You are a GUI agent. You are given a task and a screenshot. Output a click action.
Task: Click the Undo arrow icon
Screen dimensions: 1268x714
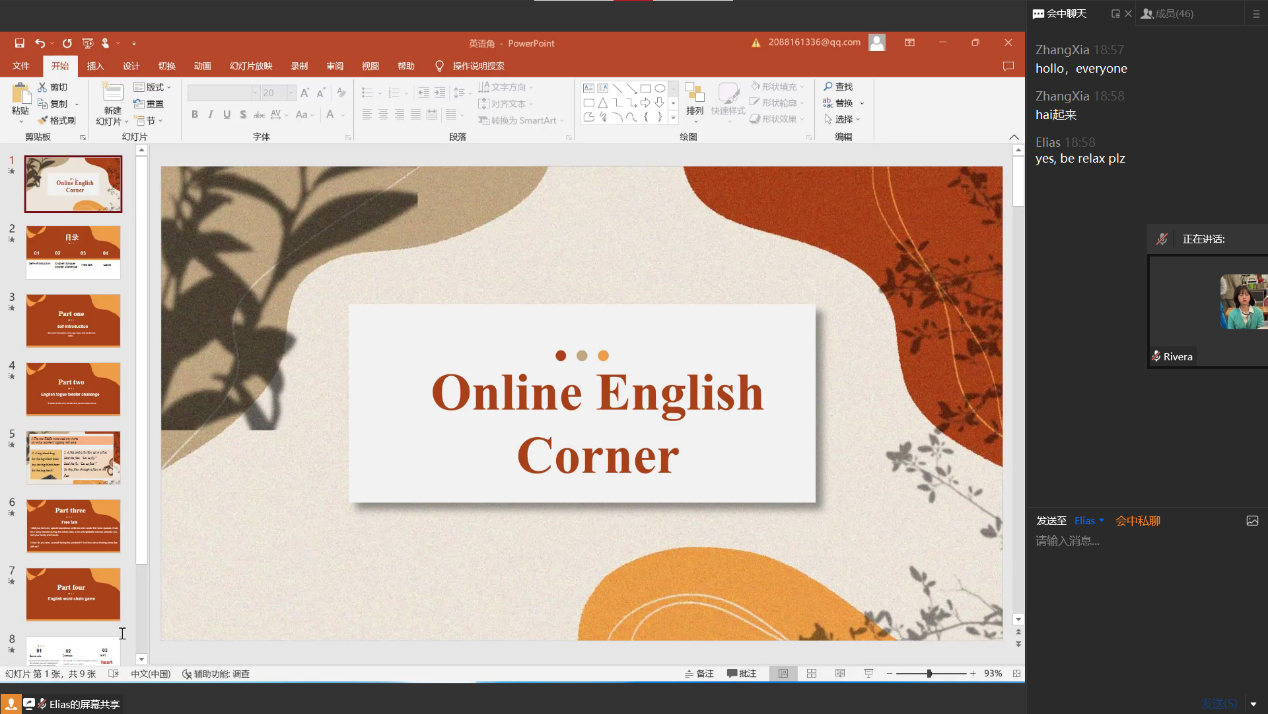pyautogui.click(x=40, y=43)
